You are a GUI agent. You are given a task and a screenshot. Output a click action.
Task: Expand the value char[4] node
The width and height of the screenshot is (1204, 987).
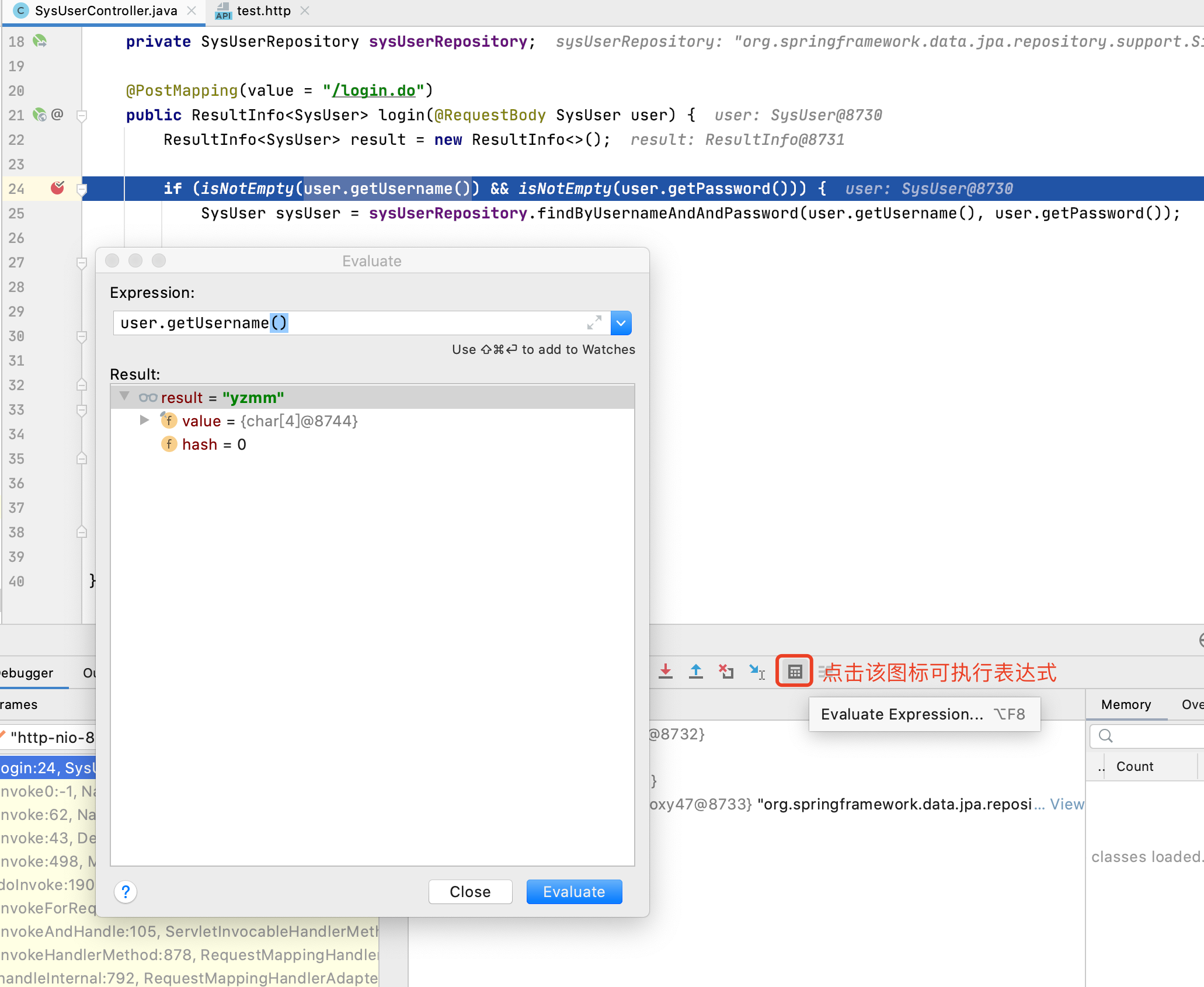point(144,420)
